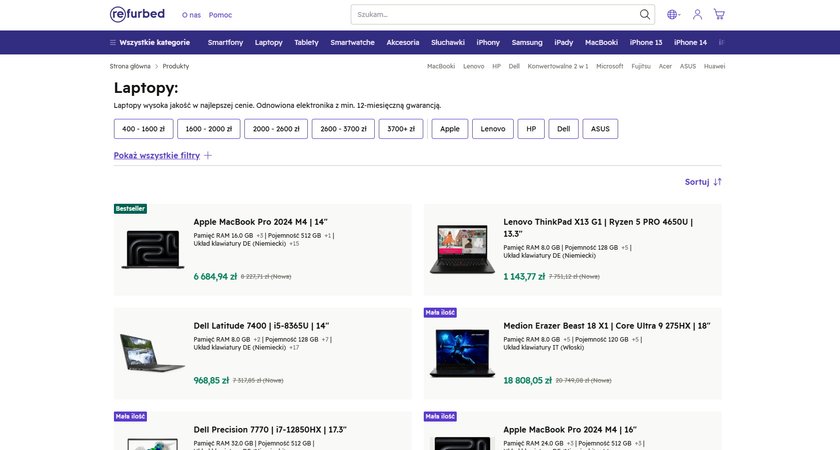840x450 pixels.
Task: Filter by Apple brand chip
Action: pos(450,129)
